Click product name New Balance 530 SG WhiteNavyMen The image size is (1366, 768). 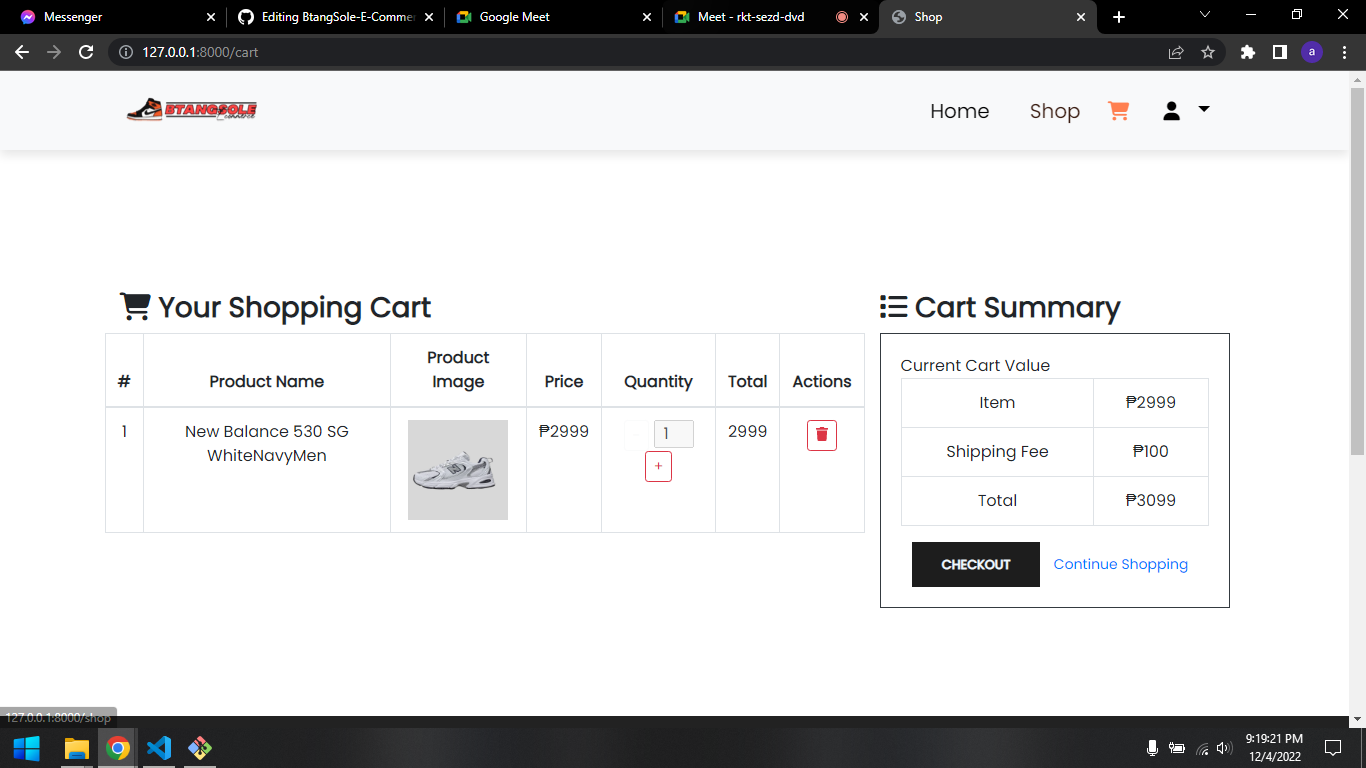click(x=267, y=443)
